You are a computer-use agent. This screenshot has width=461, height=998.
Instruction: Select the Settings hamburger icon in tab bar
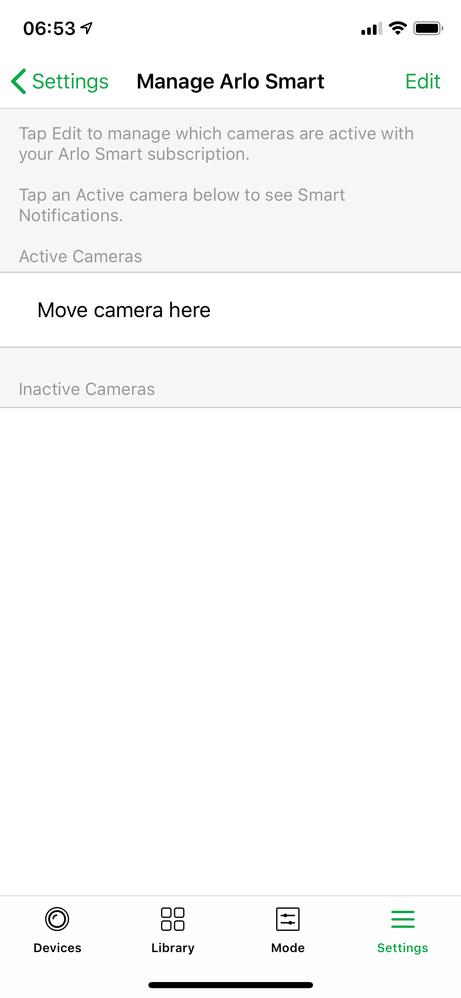click(402, 919)
